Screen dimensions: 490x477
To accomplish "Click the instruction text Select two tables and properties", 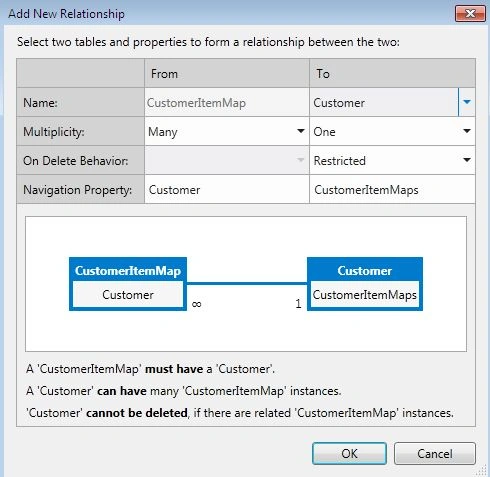I will pyautogui.click(x=208, y=42).
